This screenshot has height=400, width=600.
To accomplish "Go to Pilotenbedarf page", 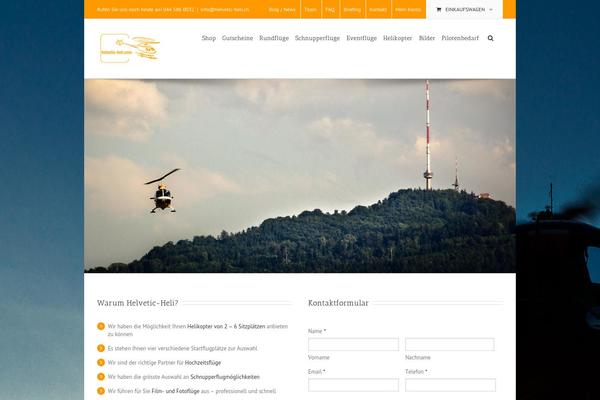I will (x=460, y=38).
